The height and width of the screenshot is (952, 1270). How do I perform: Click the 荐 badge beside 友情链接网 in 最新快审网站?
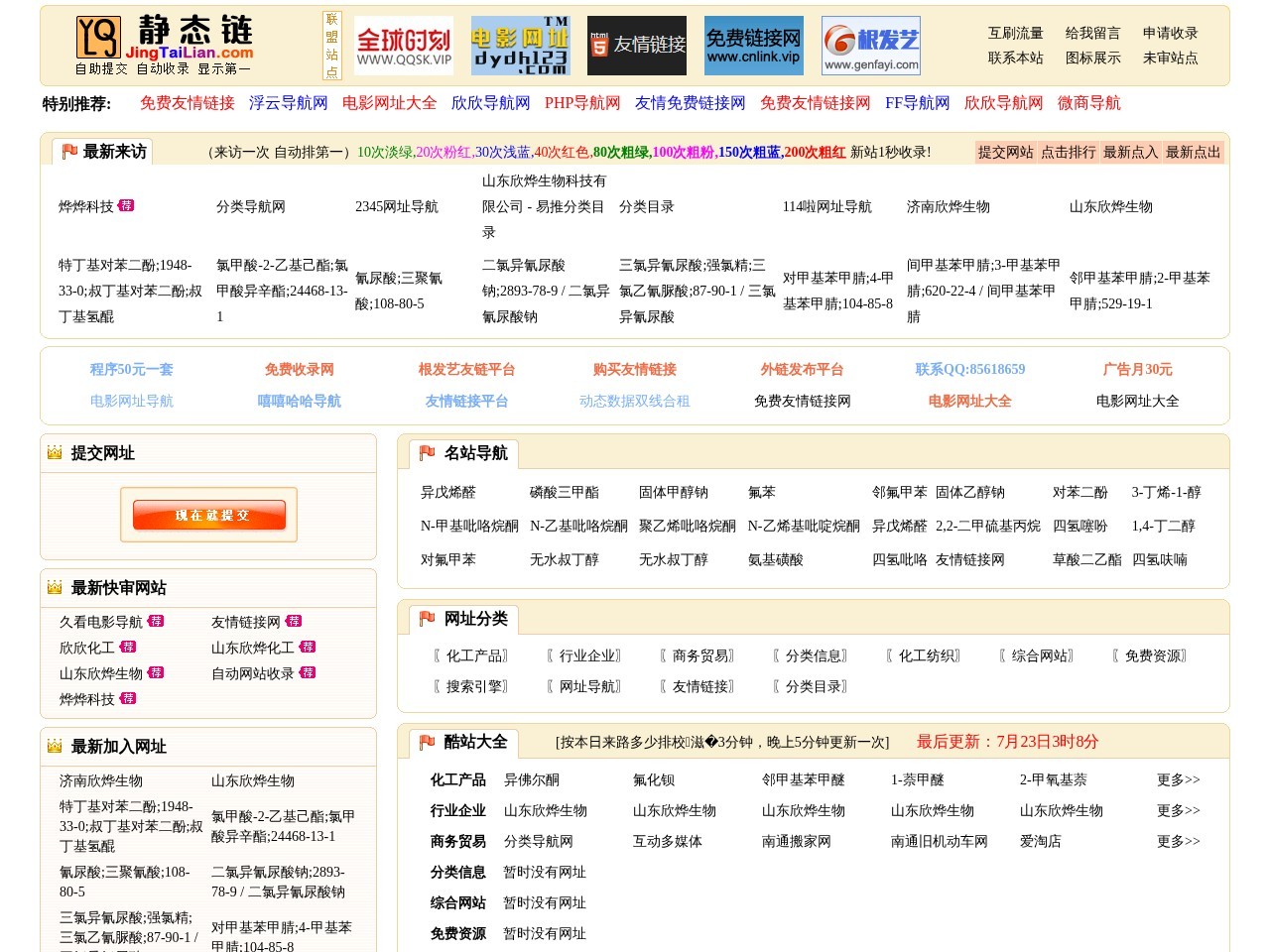[x=294, y=621]
